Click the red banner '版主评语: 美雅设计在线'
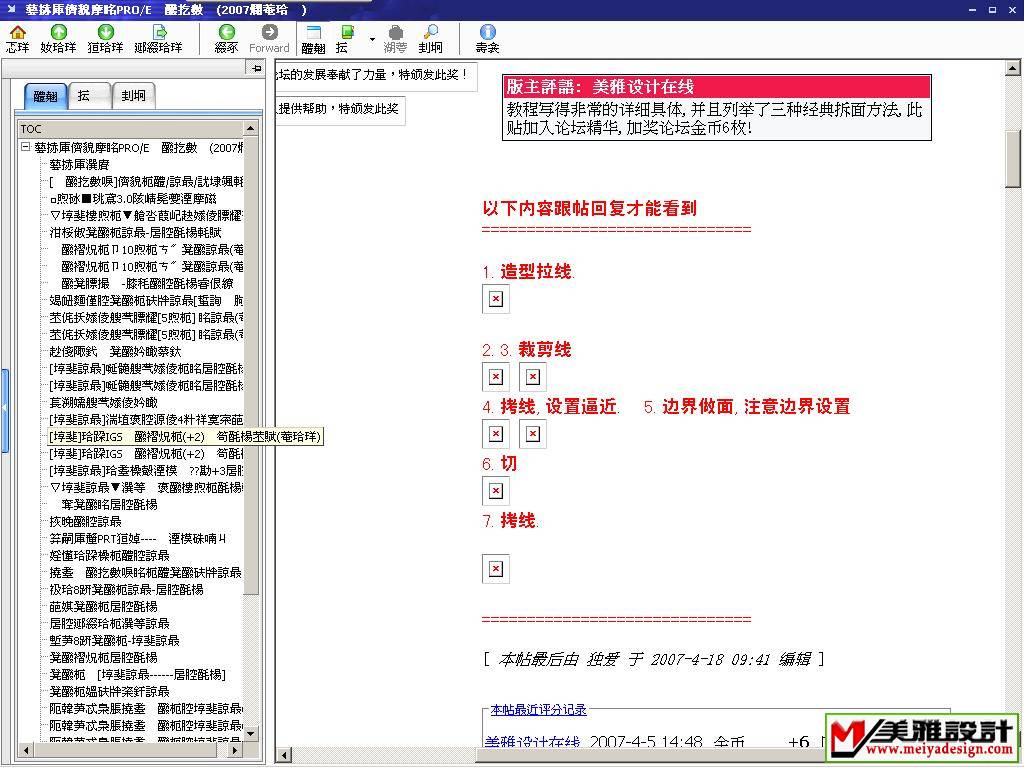Screen dimensions: 1024x768 tap(717, 87)
